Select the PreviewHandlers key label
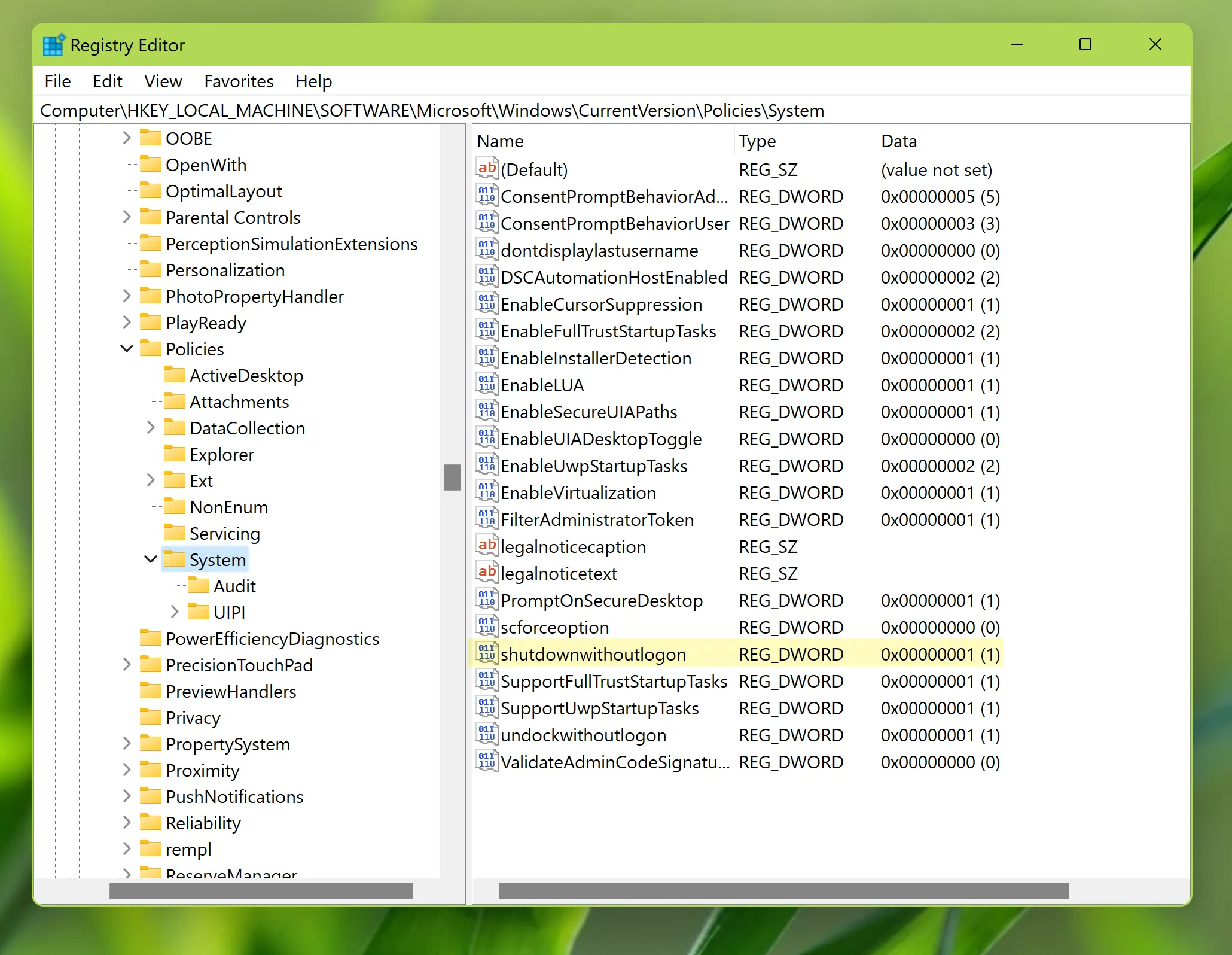Screen dimensions: 1232x955 pos(231,691)
